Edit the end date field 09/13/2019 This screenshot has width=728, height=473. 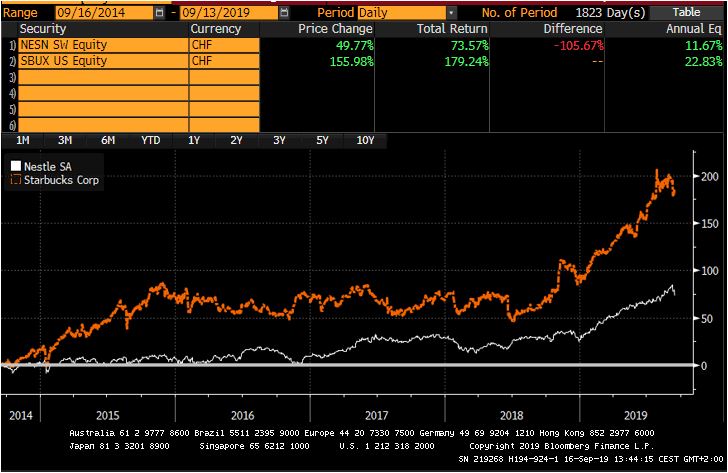[229, 13]
